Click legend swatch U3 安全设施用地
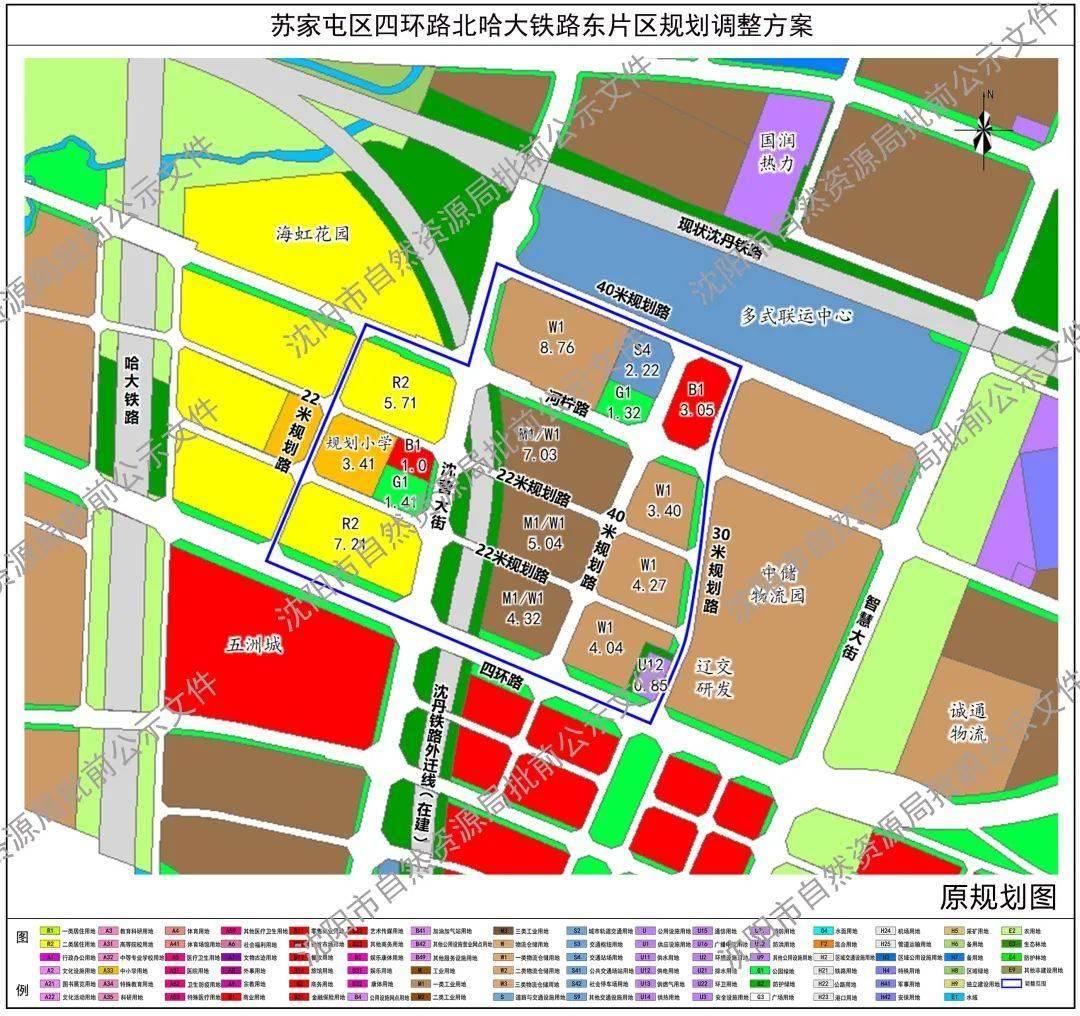Image resolution: width=1080 pixels, height=1016 pixels. tap(703, 997)
